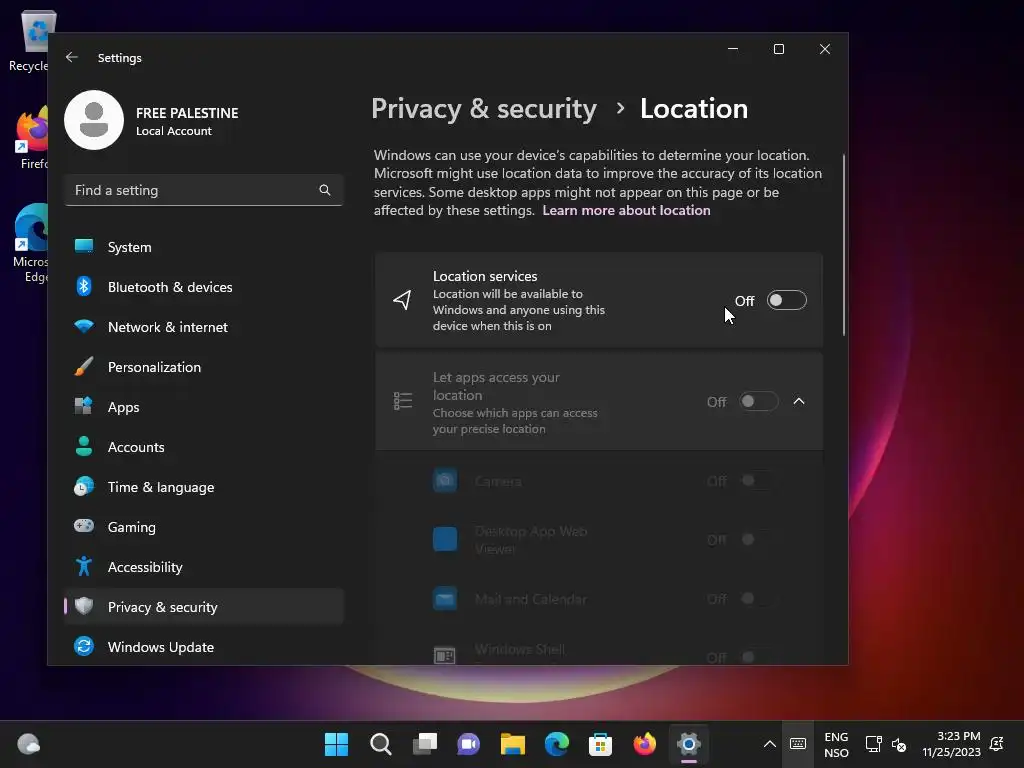Toggle Mail and Calendar location switch
Image resolution: width=1024 pixels, height=768 pixels.
[x=758, y=598]
